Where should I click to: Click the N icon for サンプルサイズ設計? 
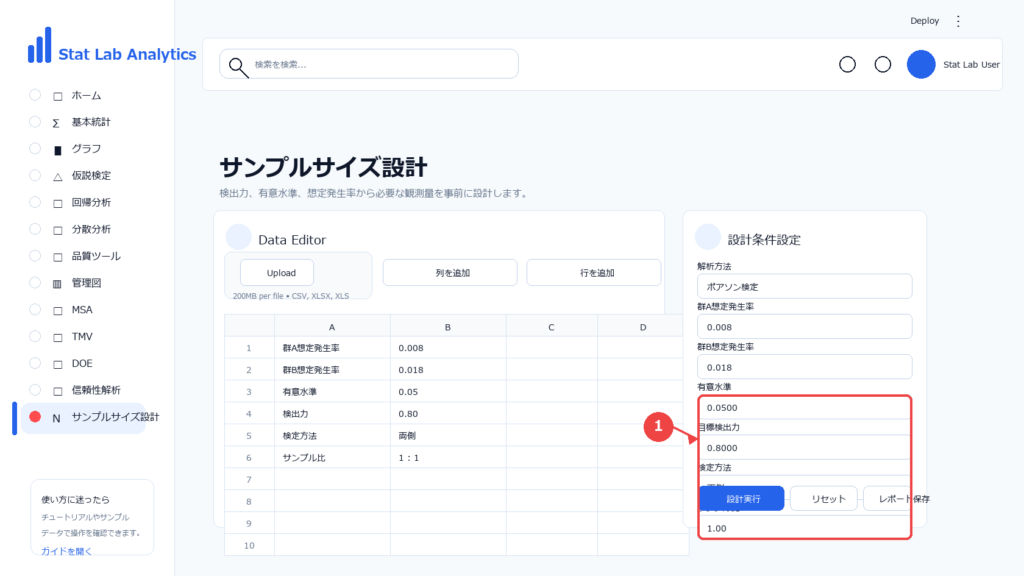point(56,418)
